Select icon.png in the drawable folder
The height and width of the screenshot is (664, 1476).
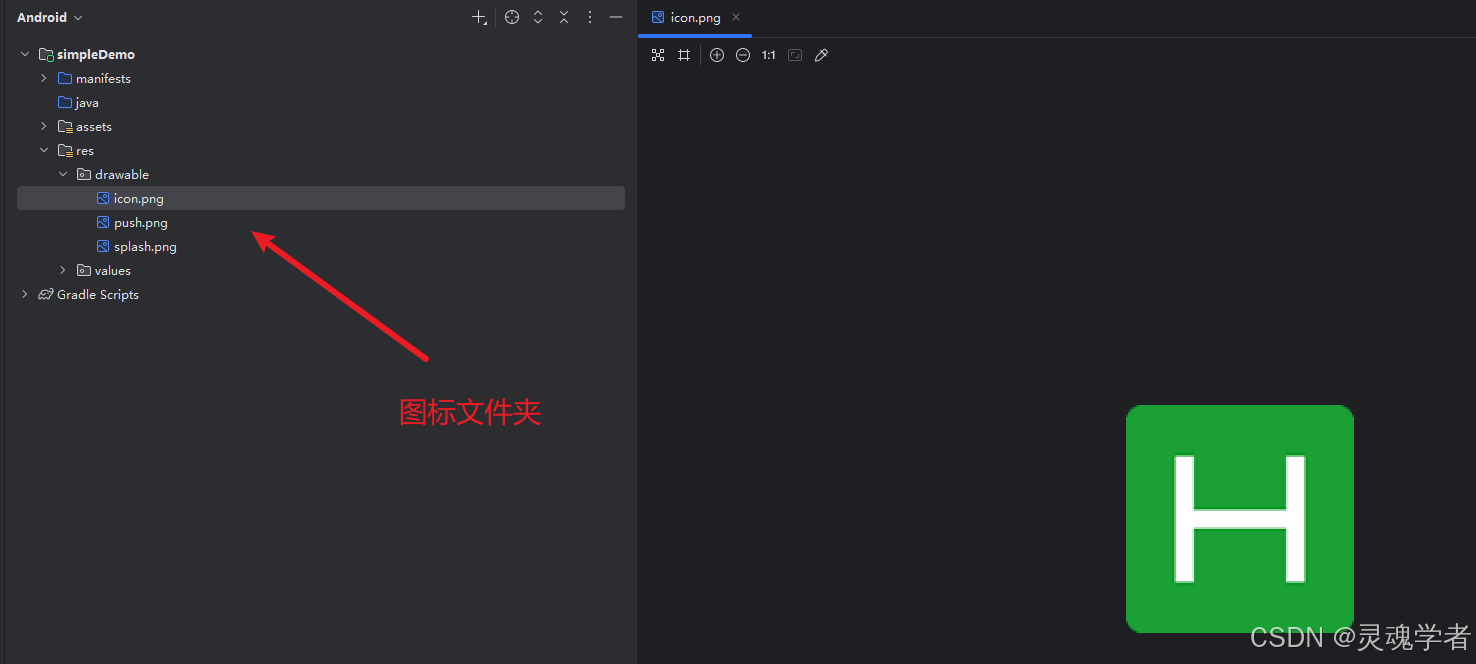point(320,198)
